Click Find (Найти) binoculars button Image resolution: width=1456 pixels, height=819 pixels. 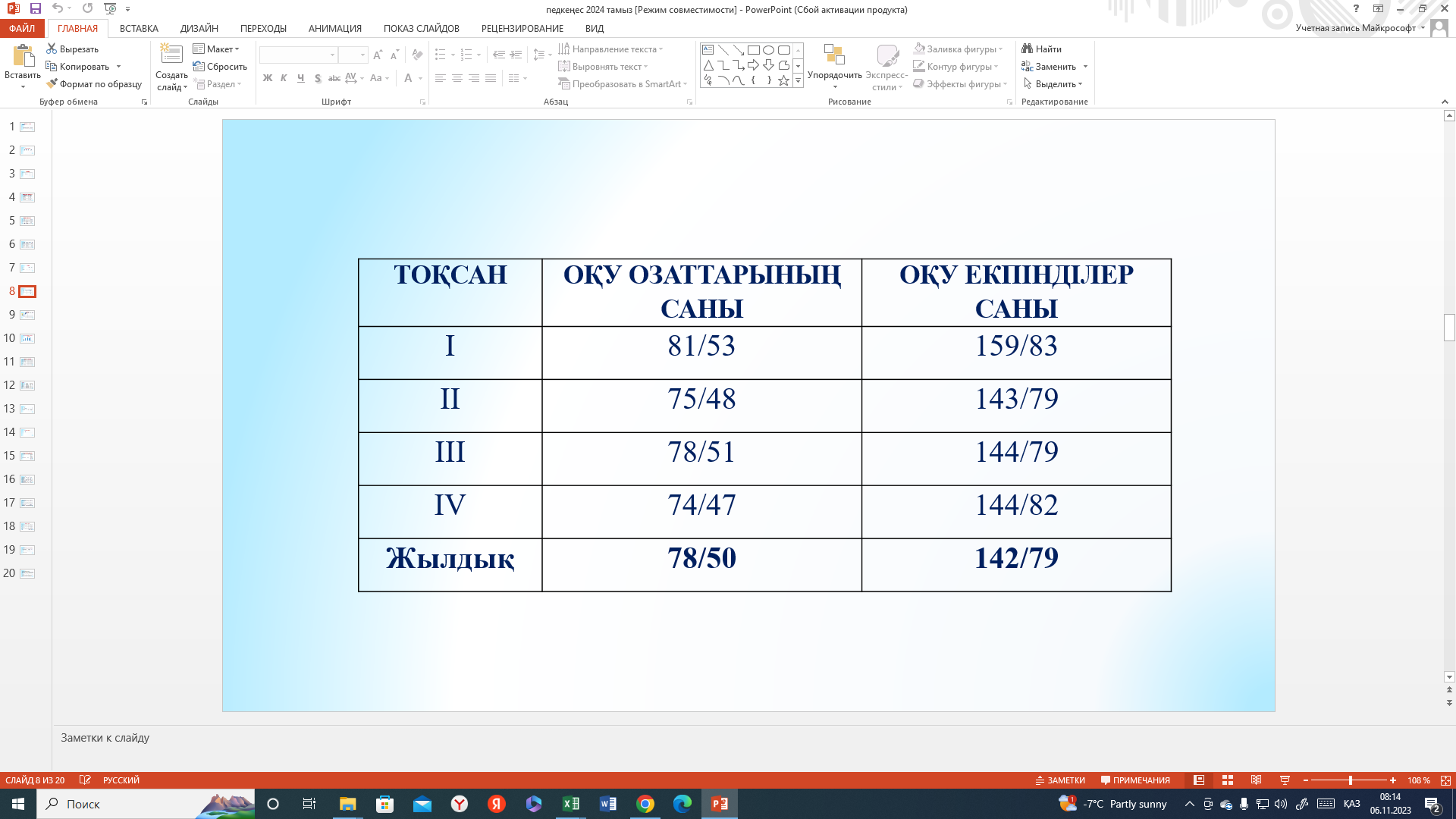[x=1041, y=49]
